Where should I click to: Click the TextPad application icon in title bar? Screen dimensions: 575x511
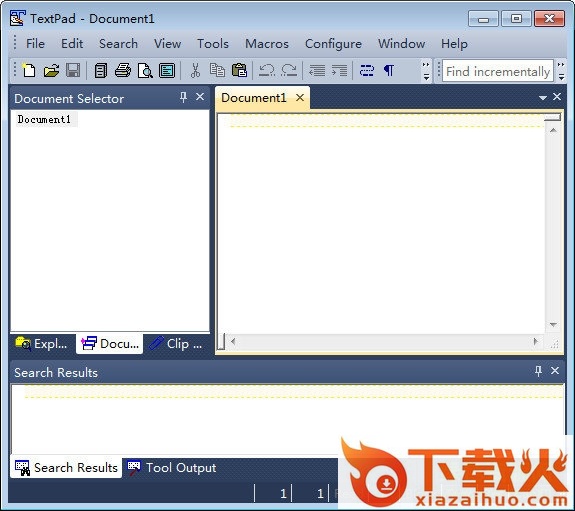pos(18,18)
